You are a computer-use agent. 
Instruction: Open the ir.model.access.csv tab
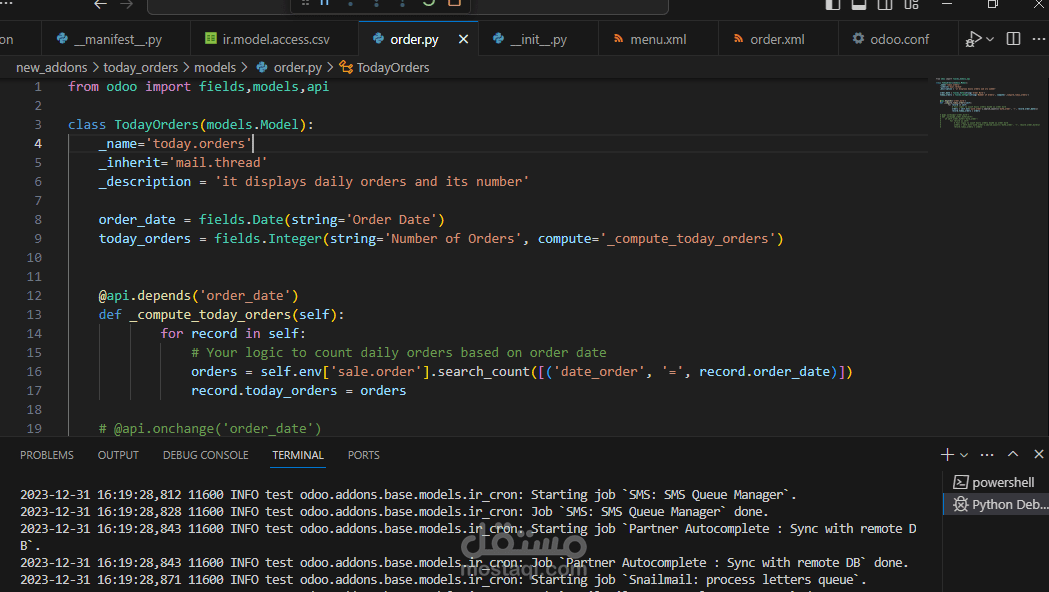tap(275, 40)
